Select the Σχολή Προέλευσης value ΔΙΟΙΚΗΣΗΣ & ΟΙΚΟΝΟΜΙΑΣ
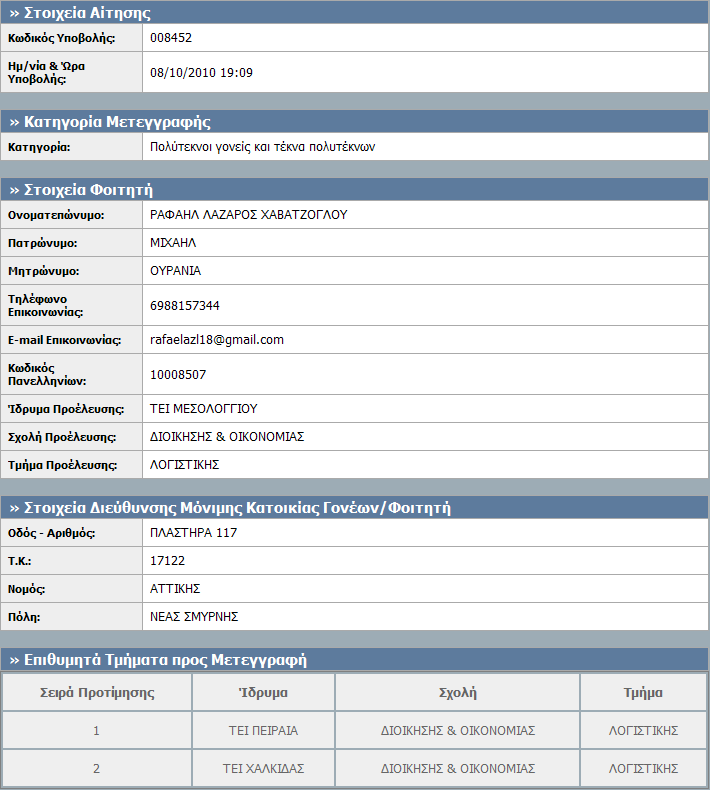Viewport: 710px width, 790px height. click(227, 437)
